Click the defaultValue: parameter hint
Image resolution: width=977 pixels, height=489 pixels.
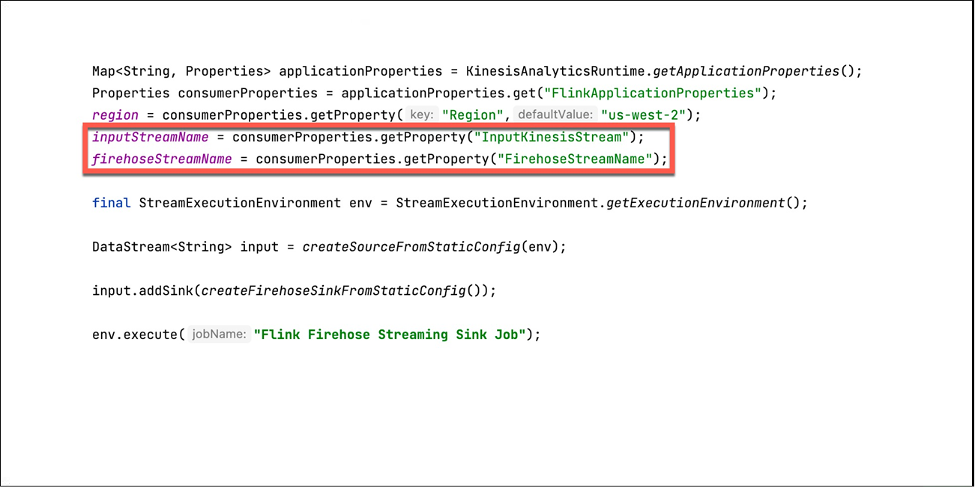pyautogui.click(x=556, y=115)
